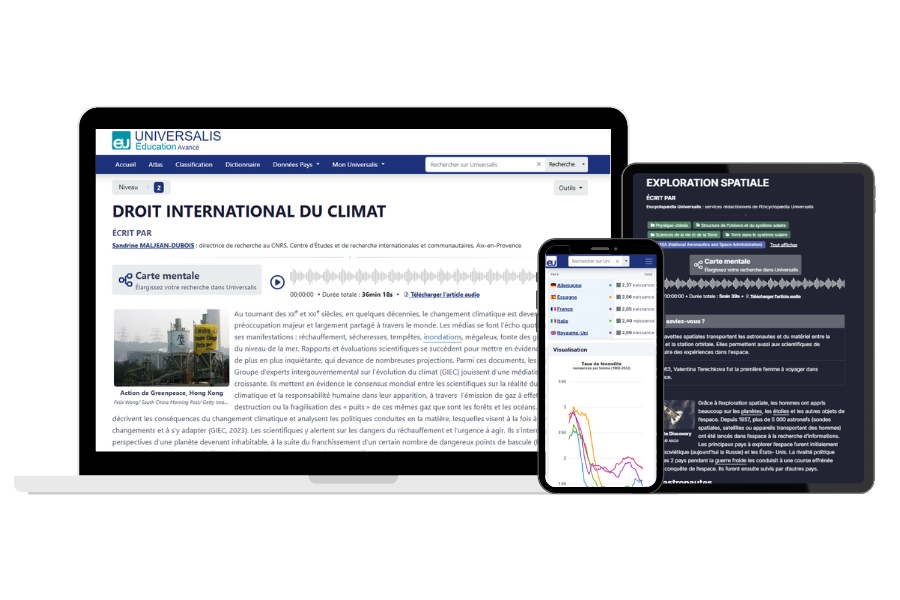The height and width of the screenshot is (600, 900).
Task: Open the Mon Universalis dropdown
Action: click(357, 163)
